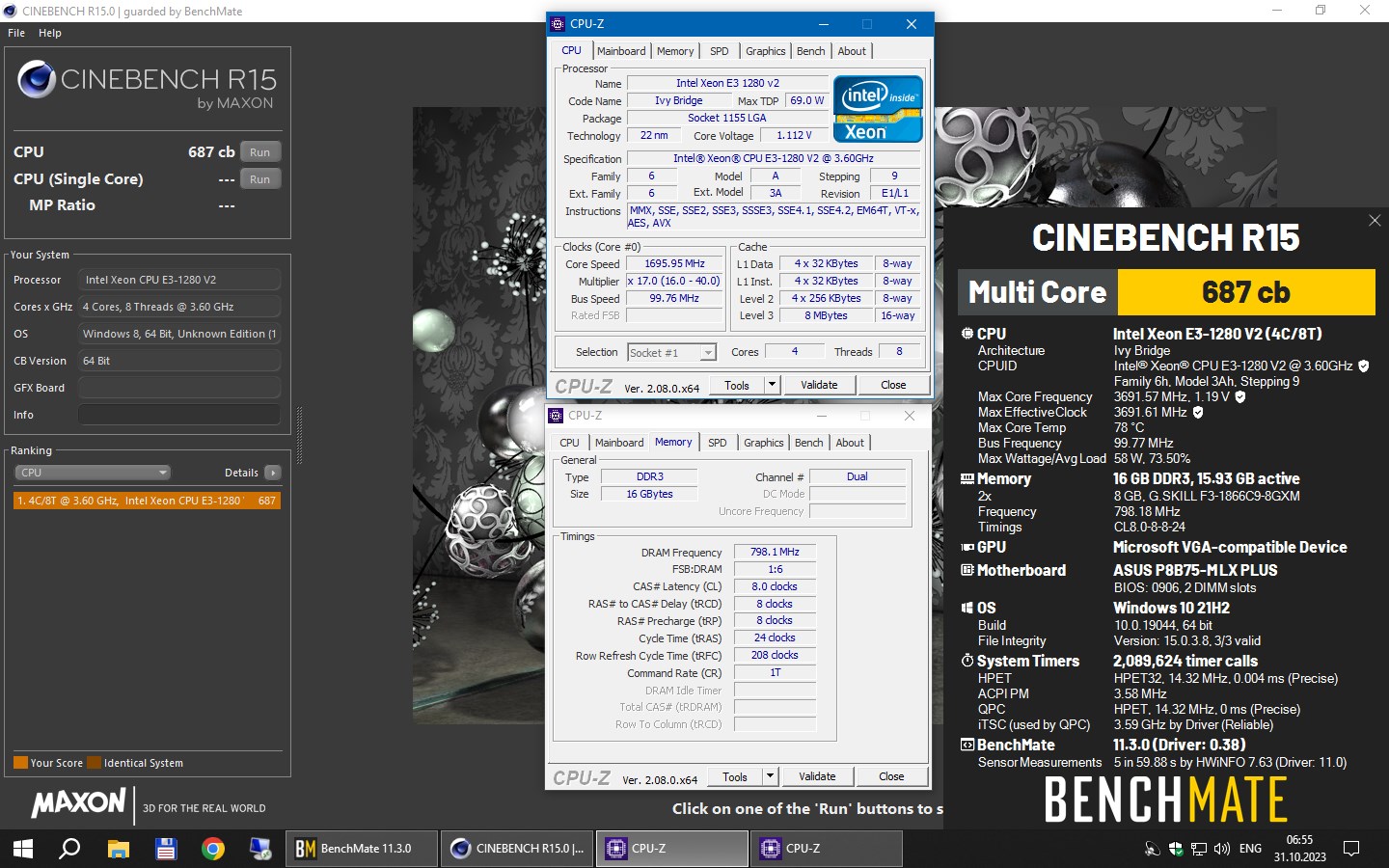Launch Google Chrome from the taskbar
This screenshot has width=1389, height=868.
(213, 849)
